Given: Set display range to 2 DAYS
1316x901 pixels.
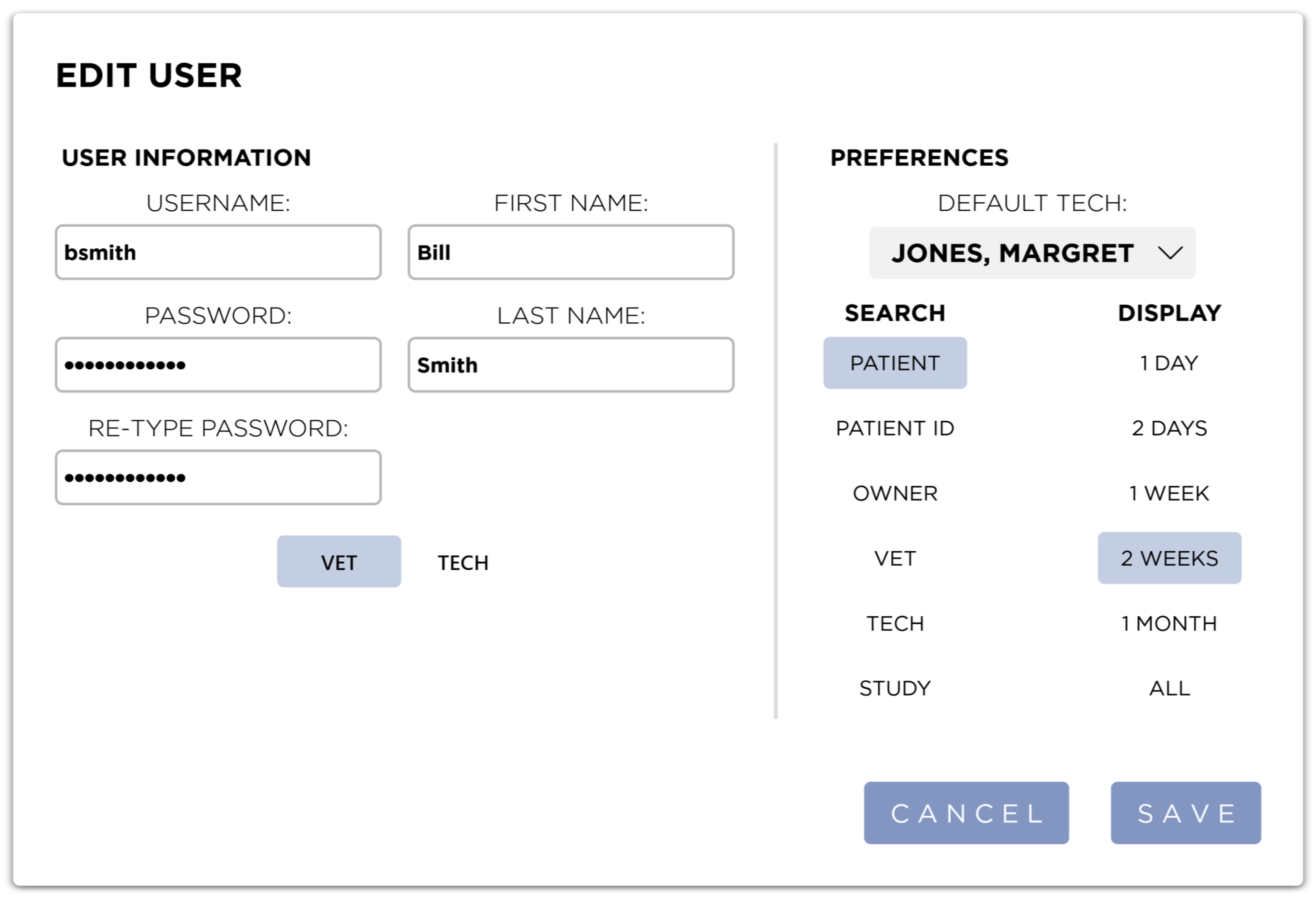Looking at the screenshot, I should tap(1169, 428).
